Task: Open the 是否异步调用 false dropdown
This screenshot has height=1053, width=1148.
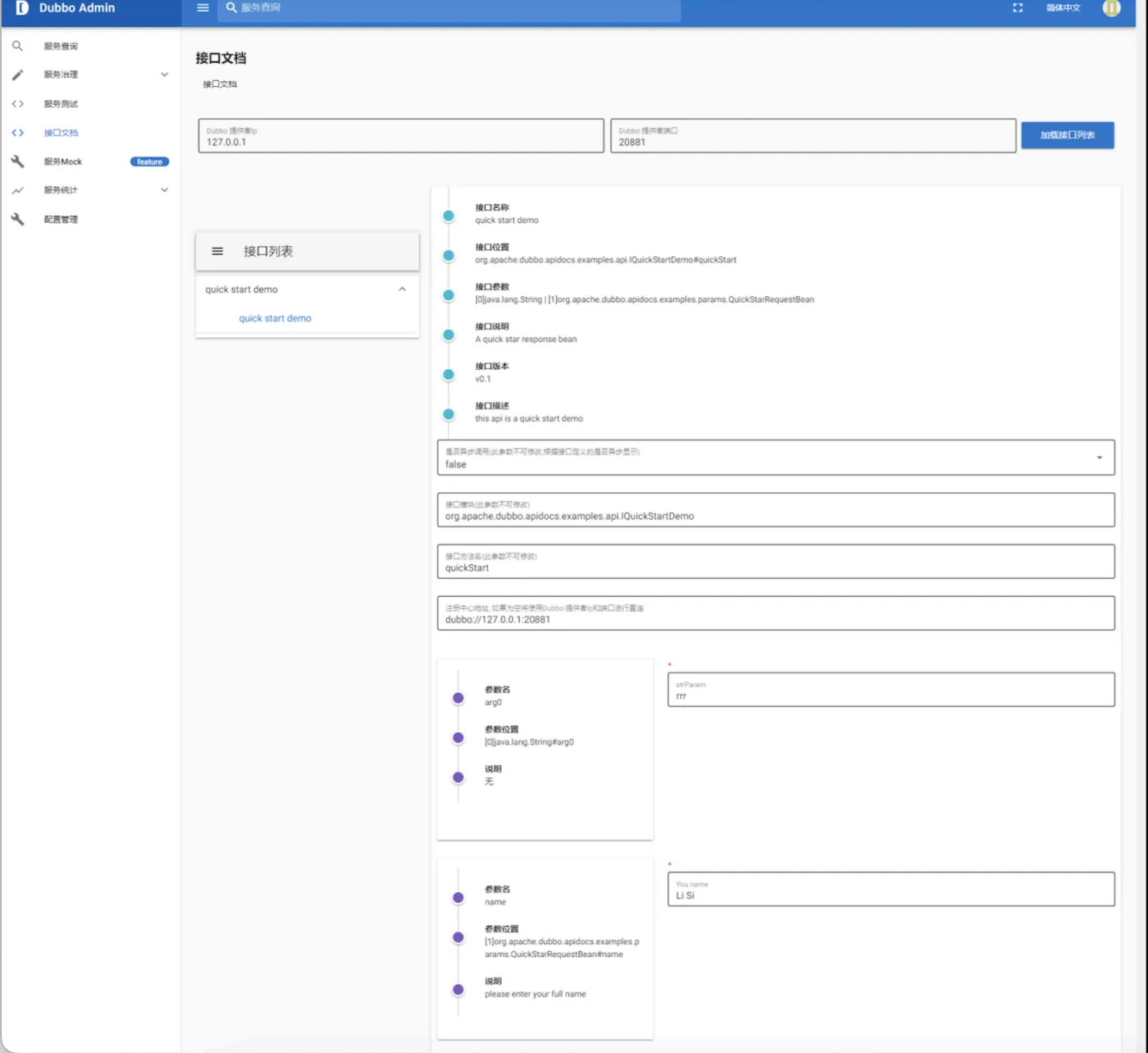Action: click(x=776, y=458)
